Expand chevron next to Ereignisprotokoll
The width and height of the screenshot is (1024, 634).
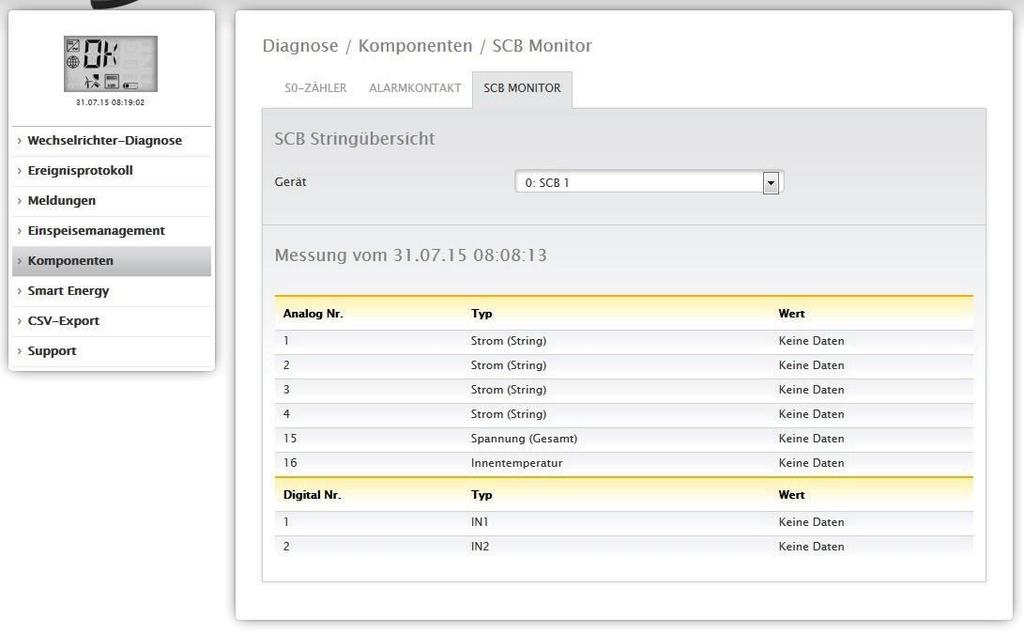click(x=19, y=170)
